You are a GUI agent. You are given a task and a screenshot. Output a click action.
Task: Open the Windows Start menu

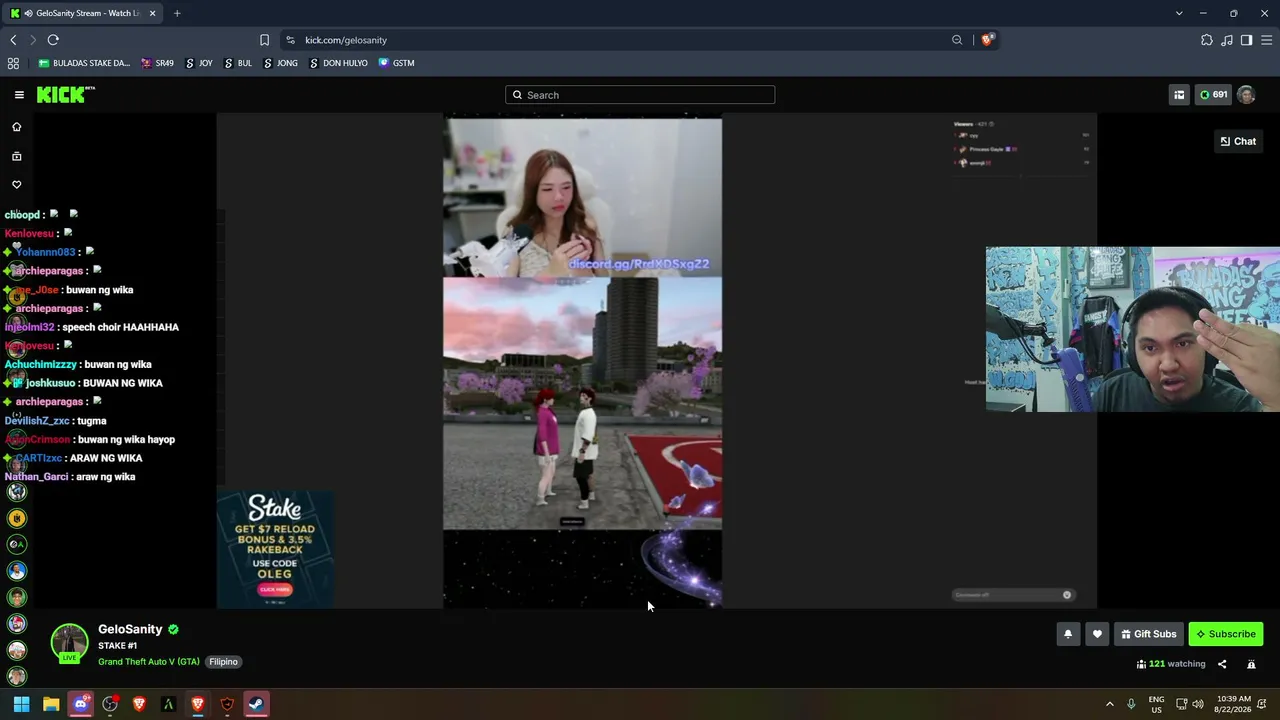(x=21, y=704)
